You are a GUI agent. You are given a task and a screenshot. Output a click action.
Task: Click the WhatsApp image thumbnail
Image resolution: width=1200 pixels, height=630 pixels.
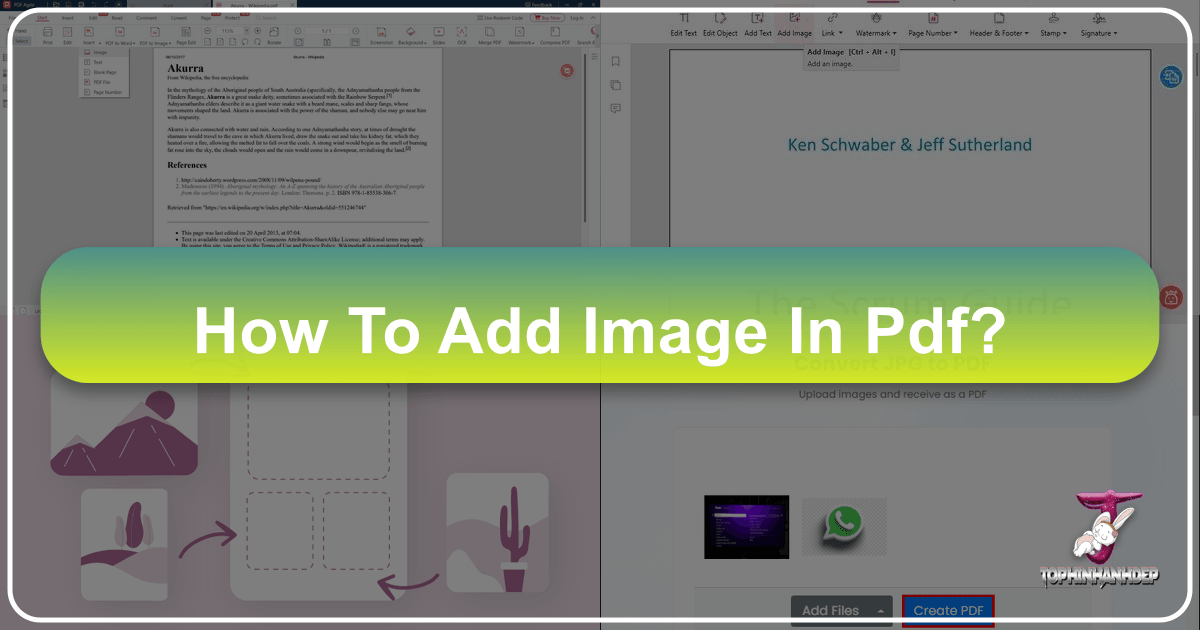pos(843,524)
